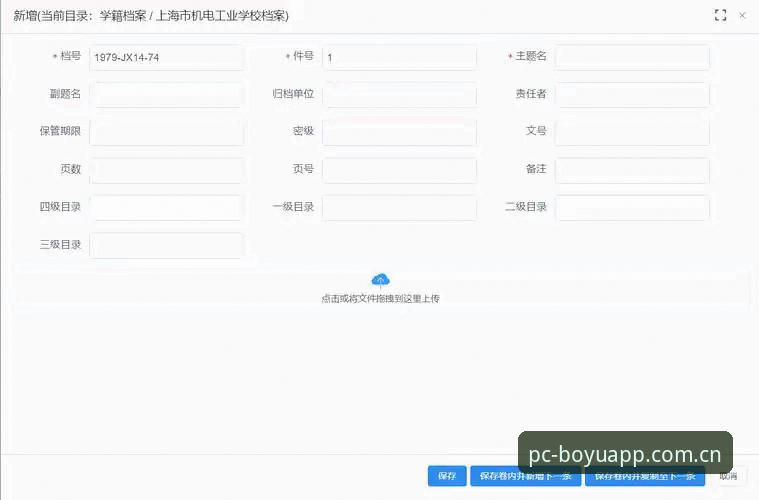
Task: Click the 归档单位 input box
Action: [399, 95]
